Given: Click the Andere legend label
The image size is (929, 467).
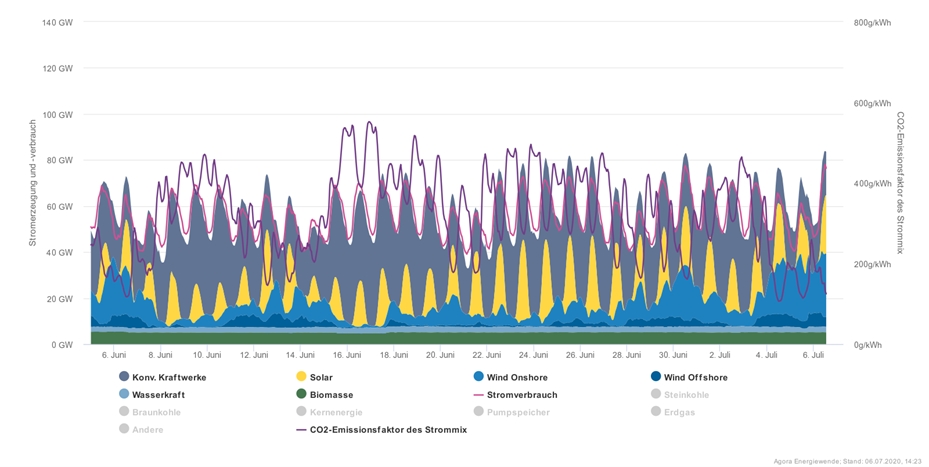Looking at the screenshot, I should tap(148, 429).
